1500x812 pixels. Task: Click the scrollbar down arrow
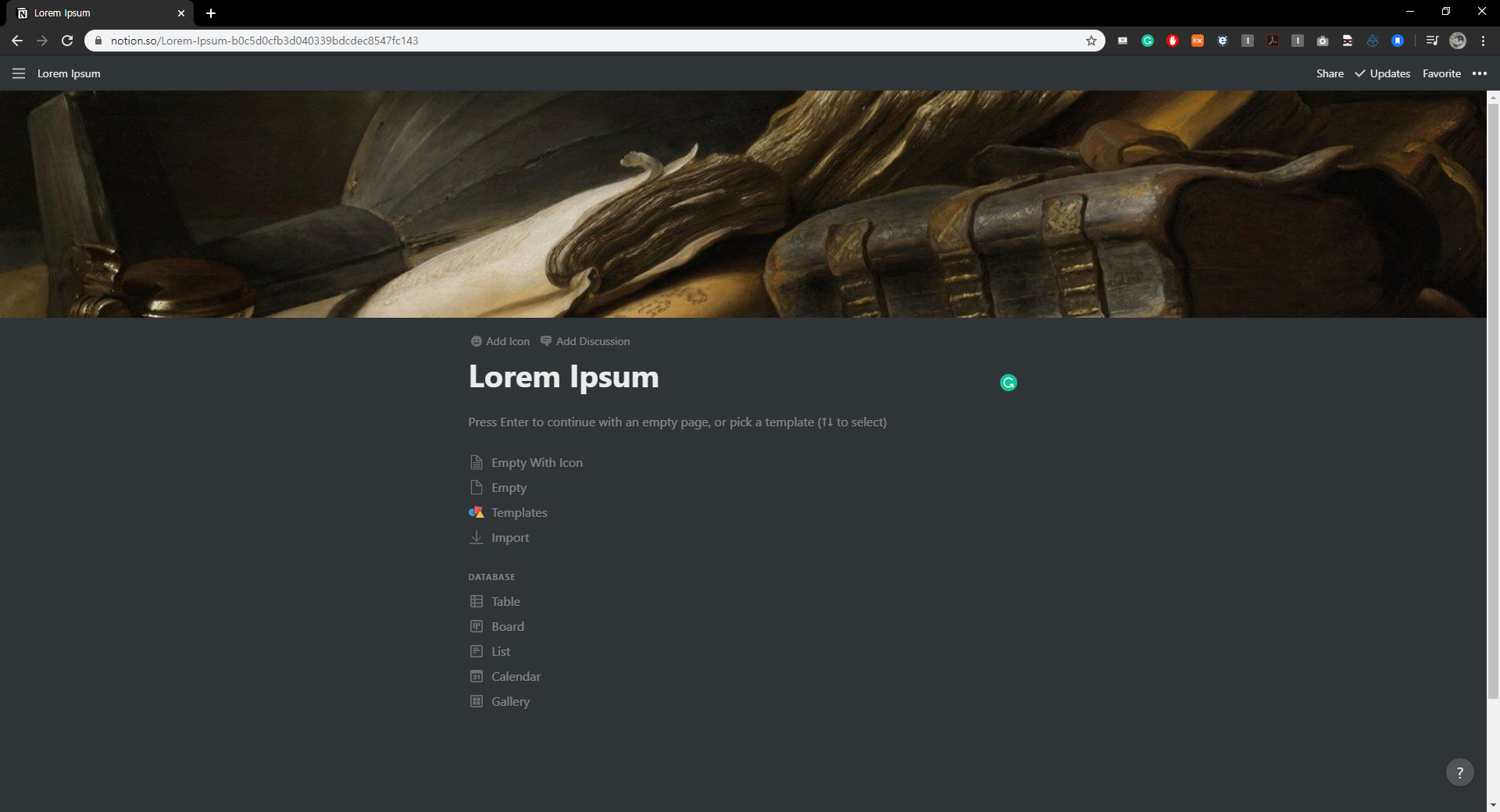(x=1493, y=805)
